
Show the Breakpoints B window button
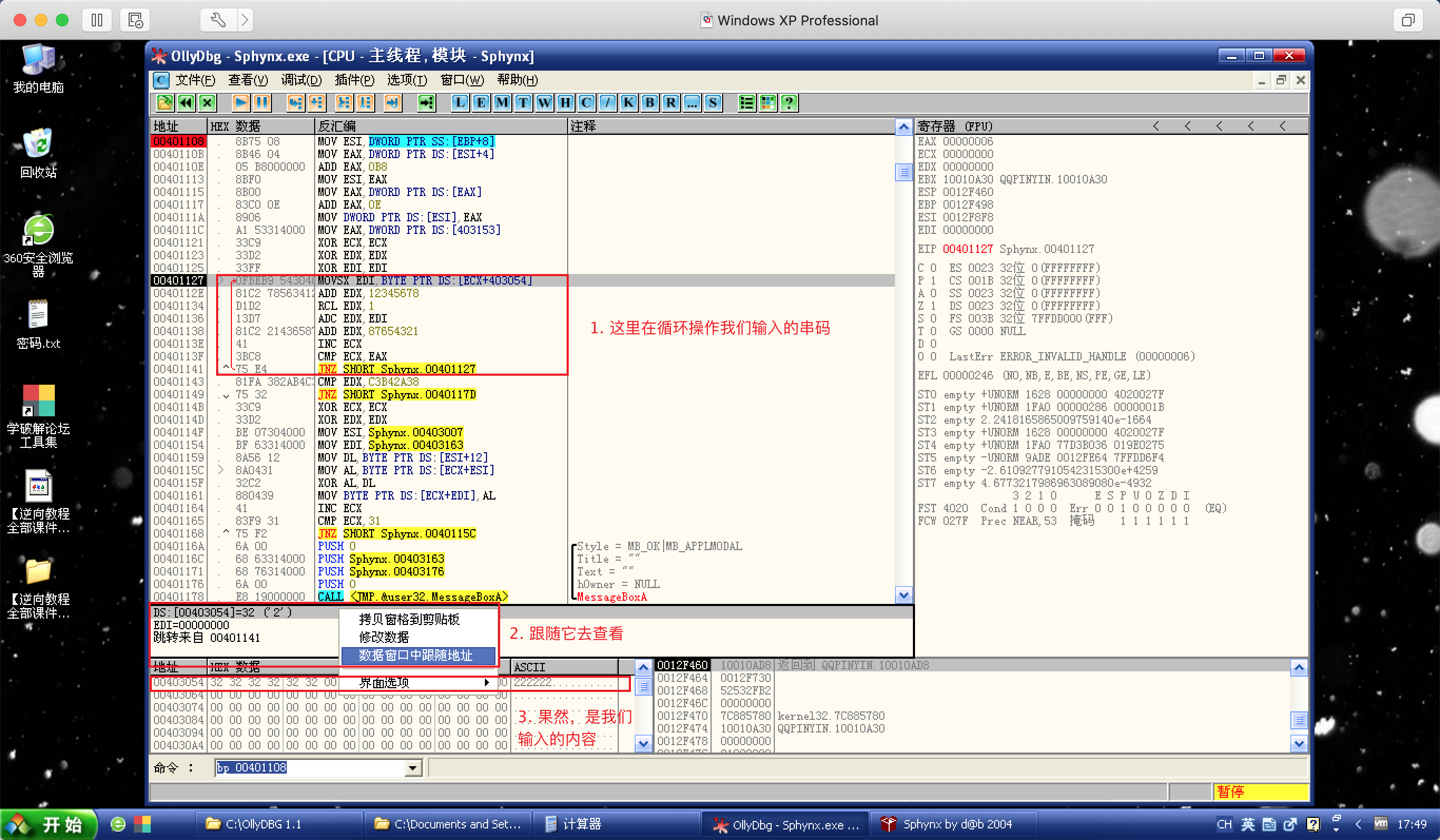tap(649, 103)
